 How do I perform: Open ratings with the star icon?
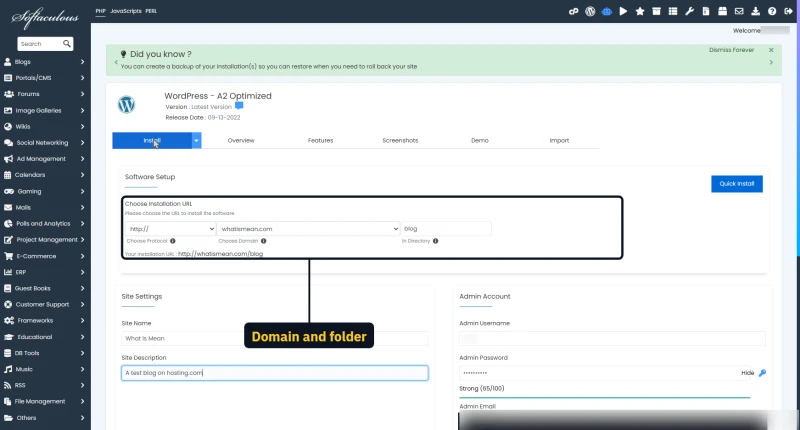click(x=640, y=11)
